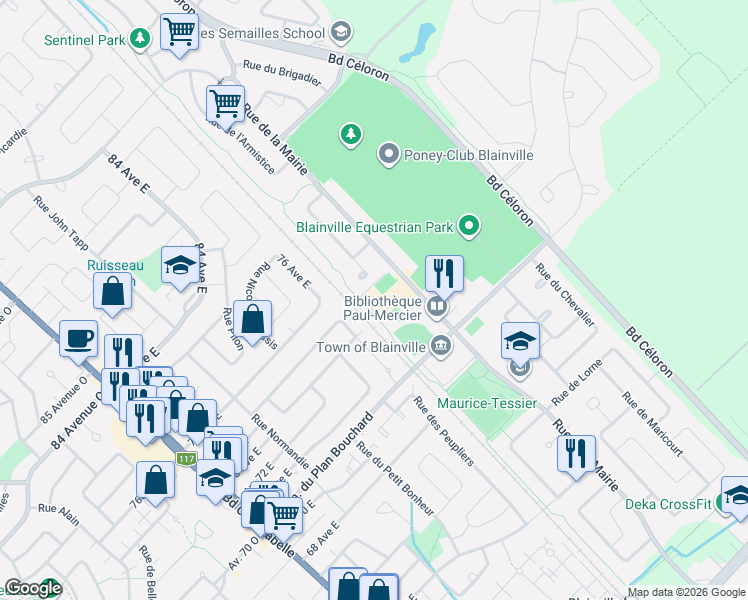Image resolution: width=748 pixels, height=600 pixels.
Task: Select the Sentinel Park tree pin
Action: tap(140, 39)
